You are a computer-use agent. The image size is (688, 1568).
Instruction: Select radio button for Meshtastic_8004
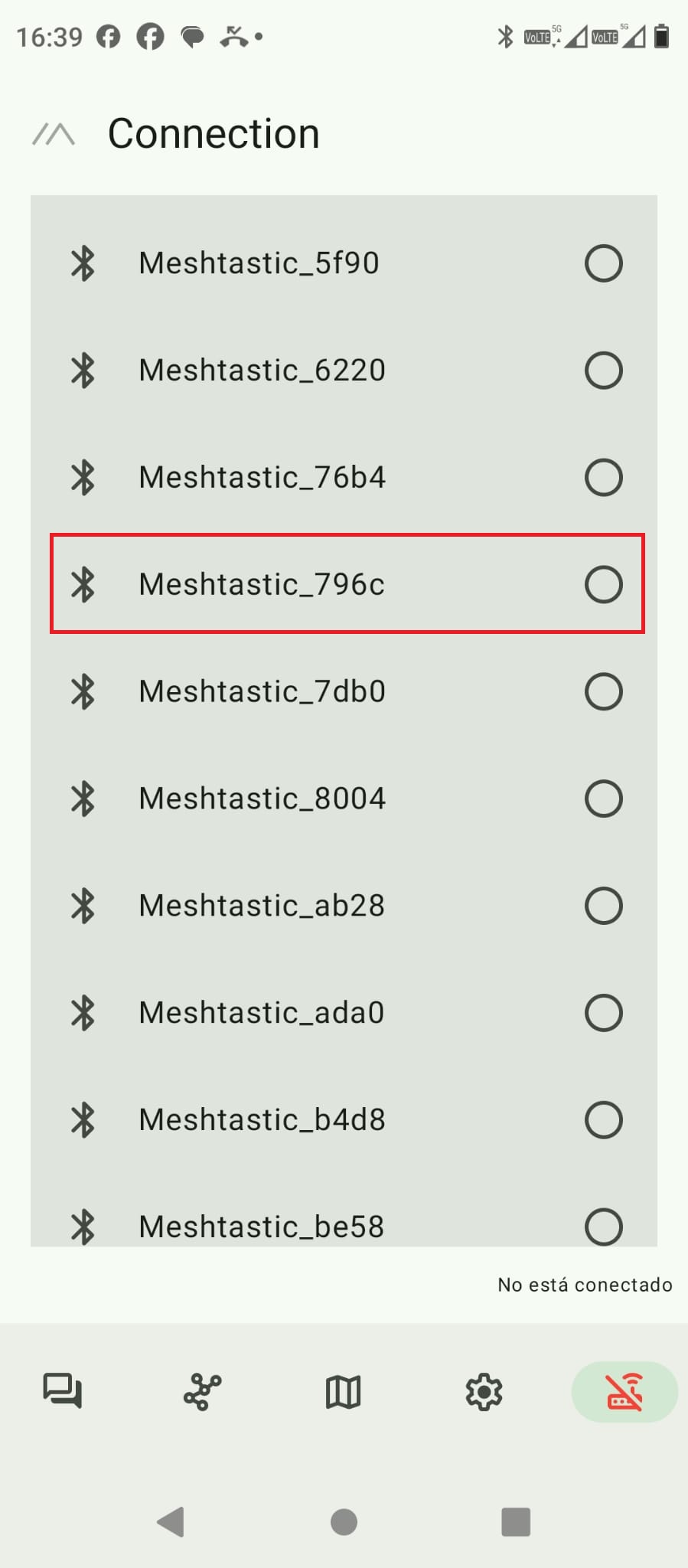pos(603,799)
